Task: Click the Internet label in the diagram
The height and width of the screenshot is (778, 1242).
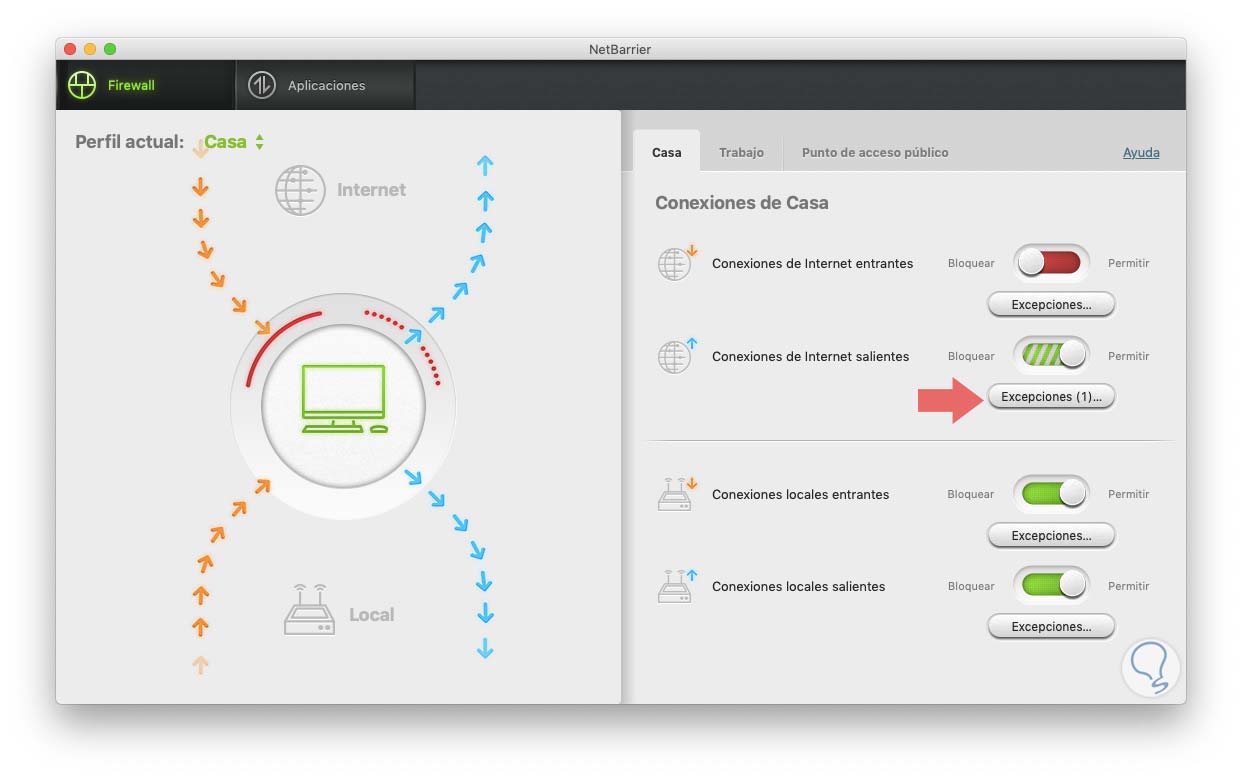Action: 371,190
